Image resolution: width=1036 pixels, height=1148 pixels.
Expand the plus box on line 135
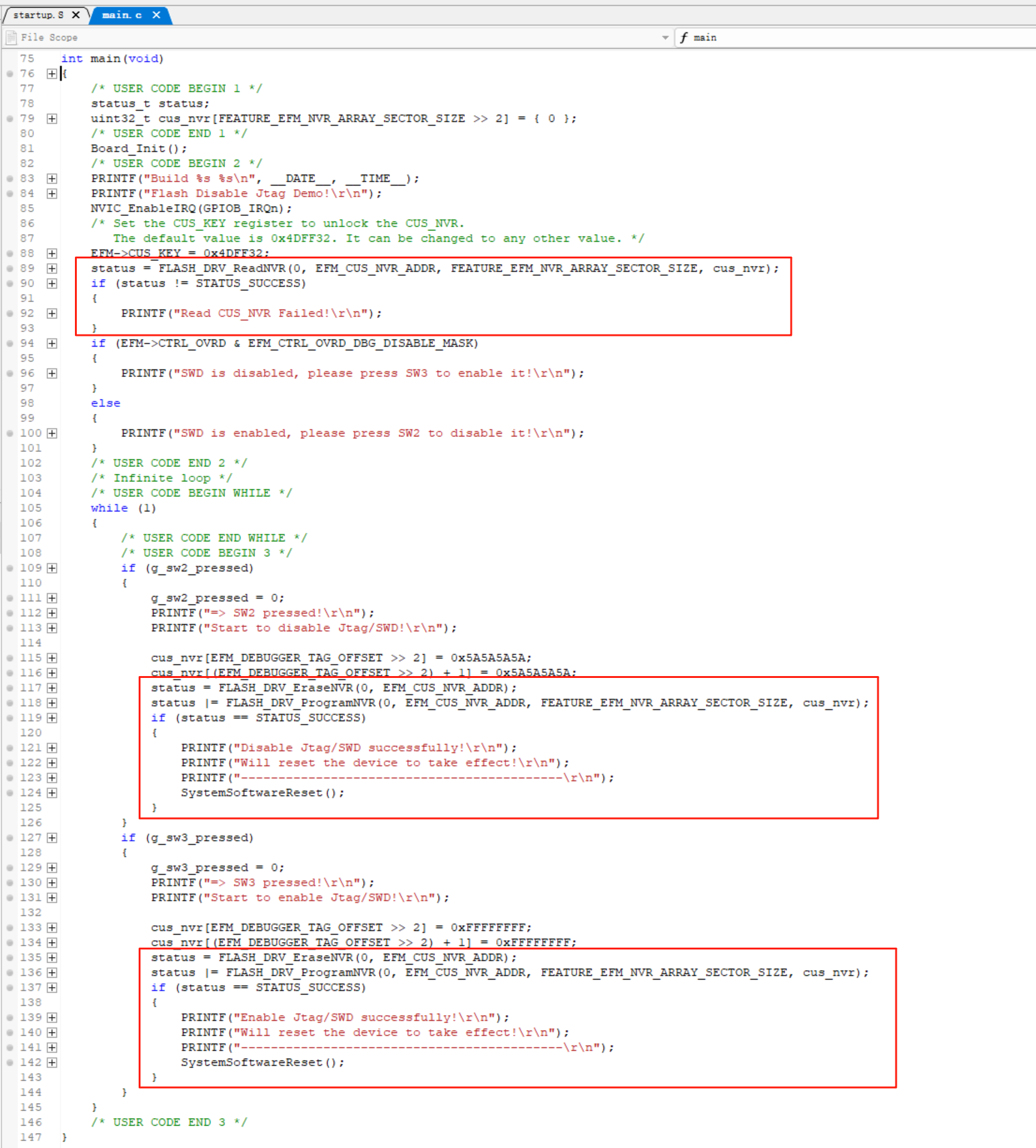(52, 958)
